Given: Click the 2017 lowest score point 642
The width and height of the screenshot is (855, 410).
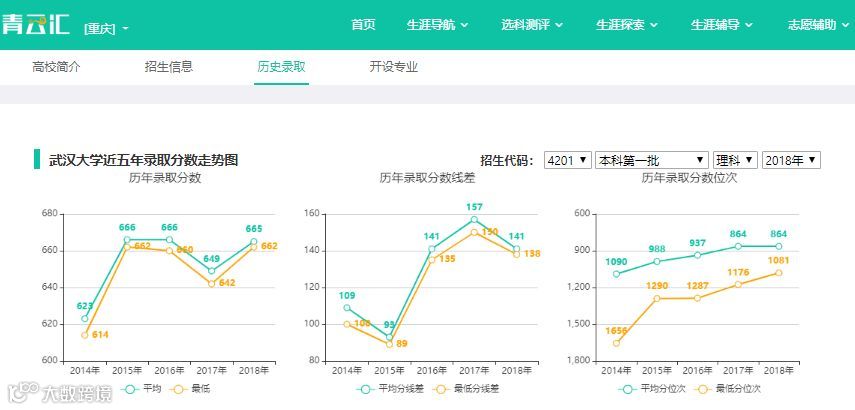Looking at the screenshot, I should click(212, 284).
